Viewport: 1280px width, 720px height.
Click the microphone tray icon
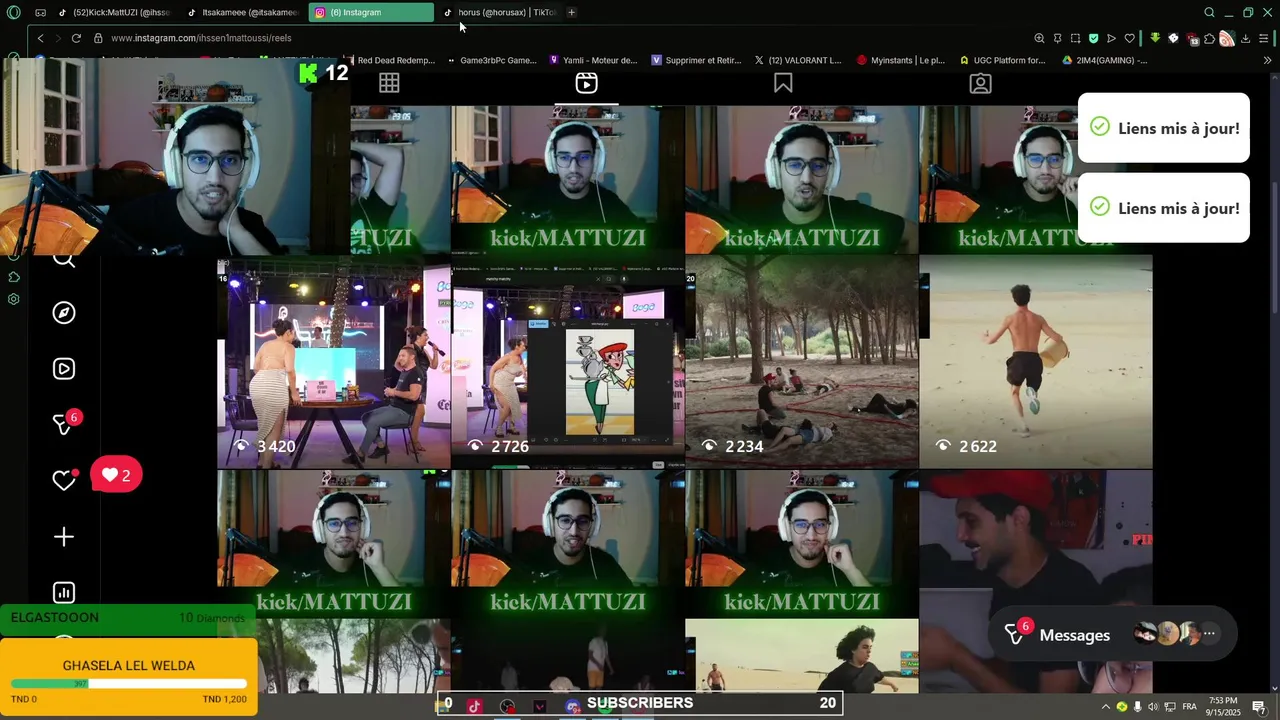pyautogui.click(x=1137, y=706)
